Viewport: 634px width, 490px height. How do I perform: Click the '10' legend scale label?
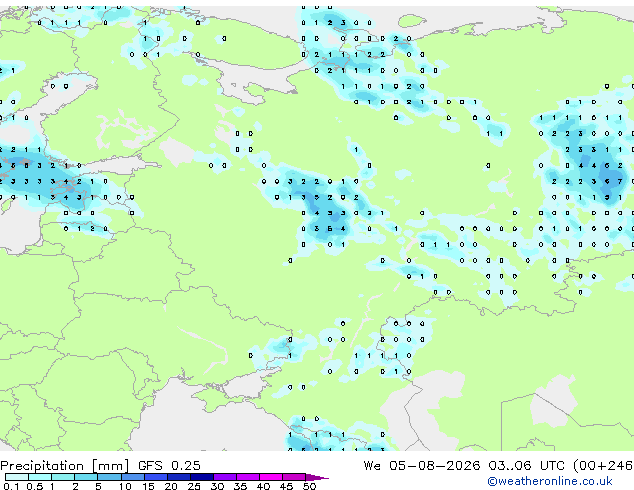(125, 486)
